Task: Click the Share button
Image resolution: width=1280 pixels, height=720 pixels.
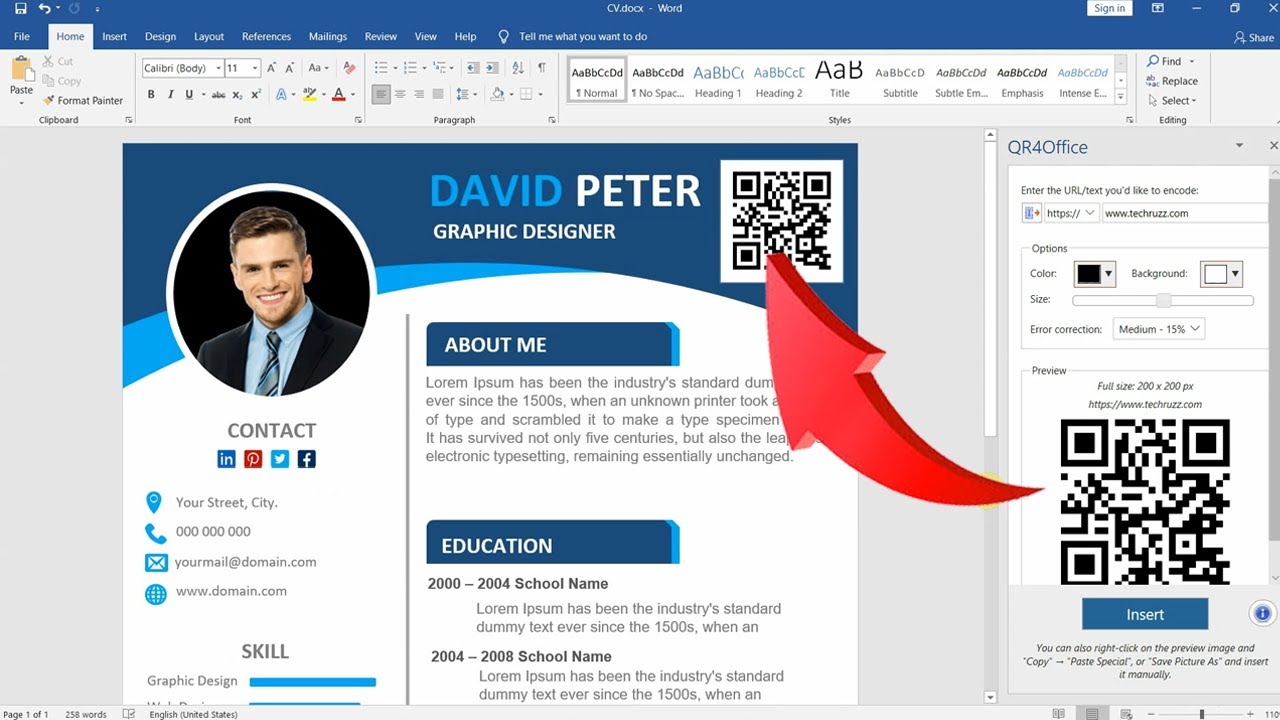Action: [1254, 37]
